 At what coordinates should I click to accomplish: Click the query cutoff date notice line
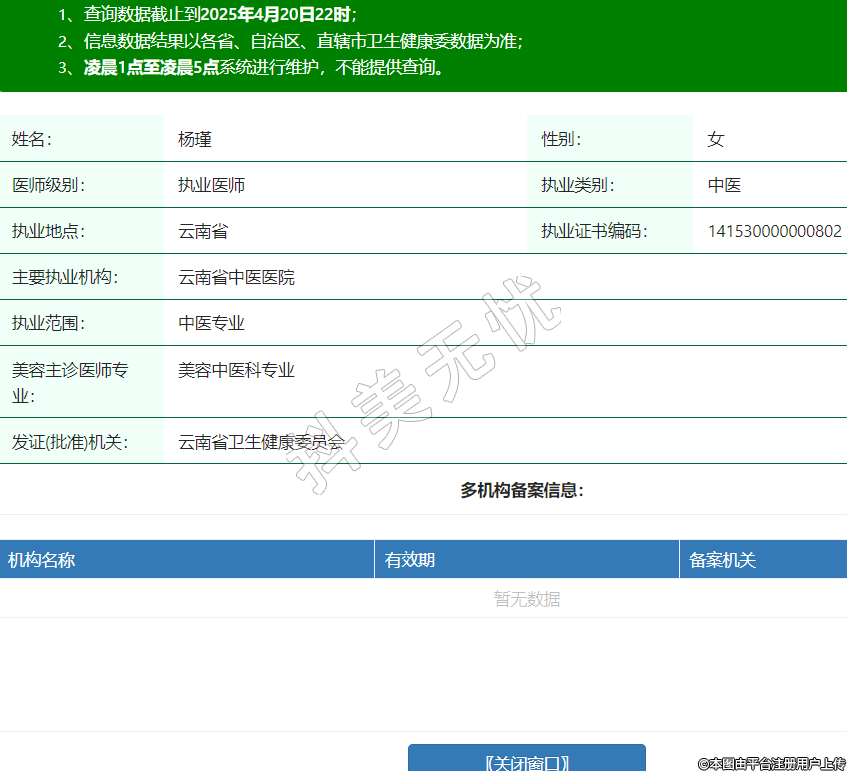coord(207,15)
